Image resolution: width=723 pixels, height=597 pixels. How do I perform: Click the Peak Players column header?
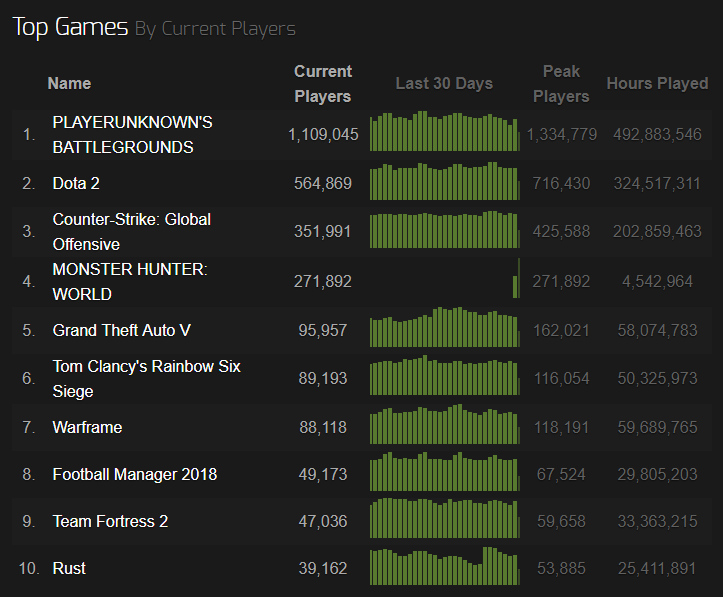point(561,84)
